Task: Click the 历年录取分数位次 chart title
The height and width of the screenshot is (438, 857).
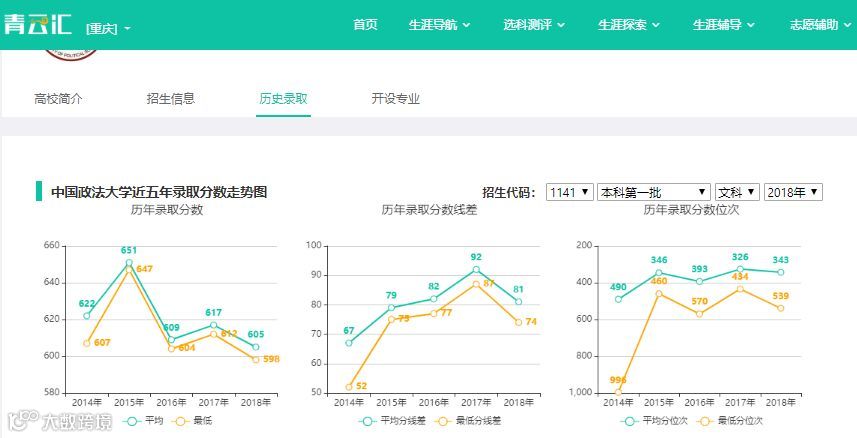Action: click(x=691, y=210)
